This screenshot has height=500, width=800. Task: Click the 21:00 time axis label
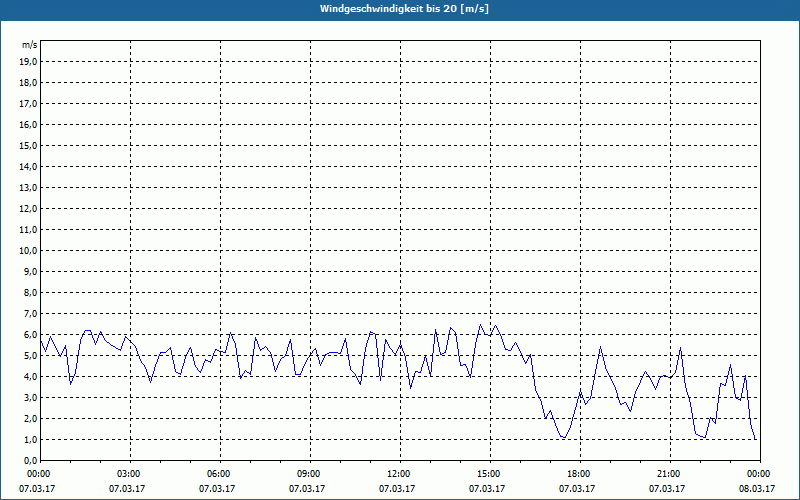670,474
